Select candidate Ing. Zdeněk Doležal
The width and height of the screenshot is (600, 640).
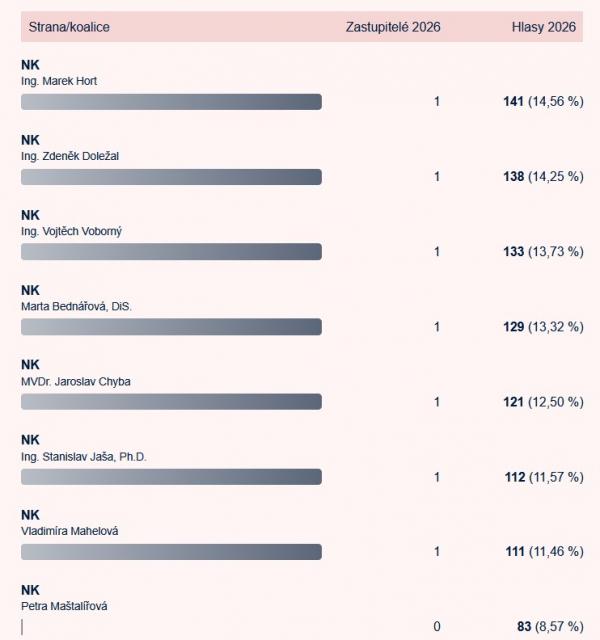pos(70,156)
